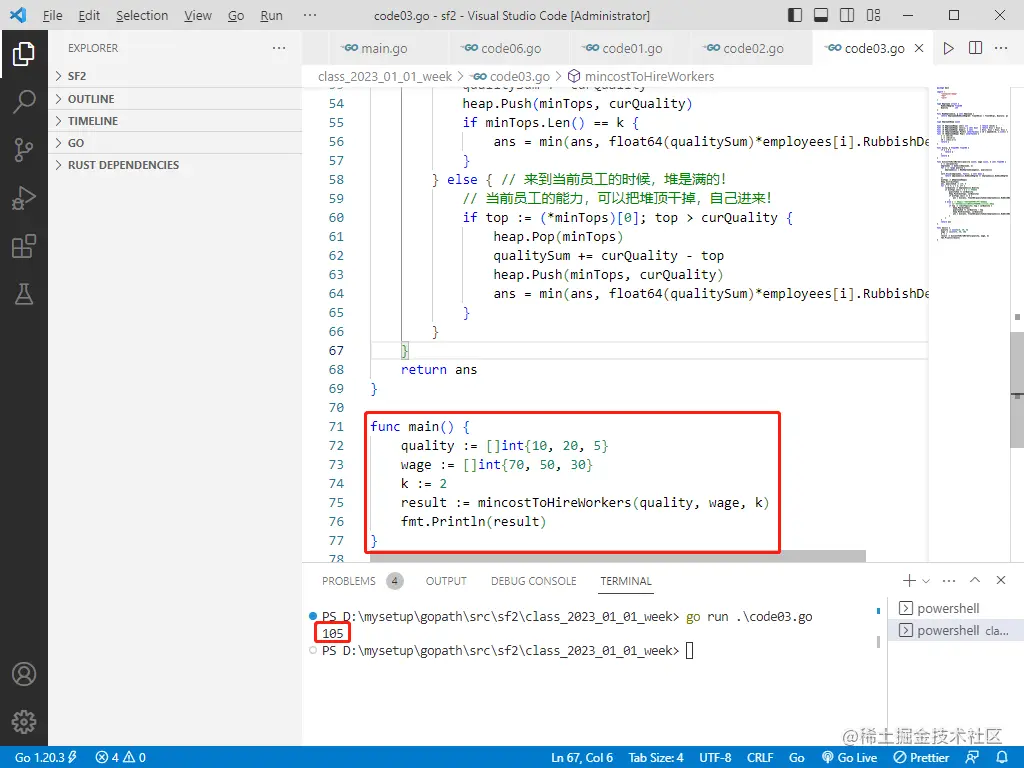Open the Testing flask view
This screenshot has width=1024, height=768.
pos(24,295)
